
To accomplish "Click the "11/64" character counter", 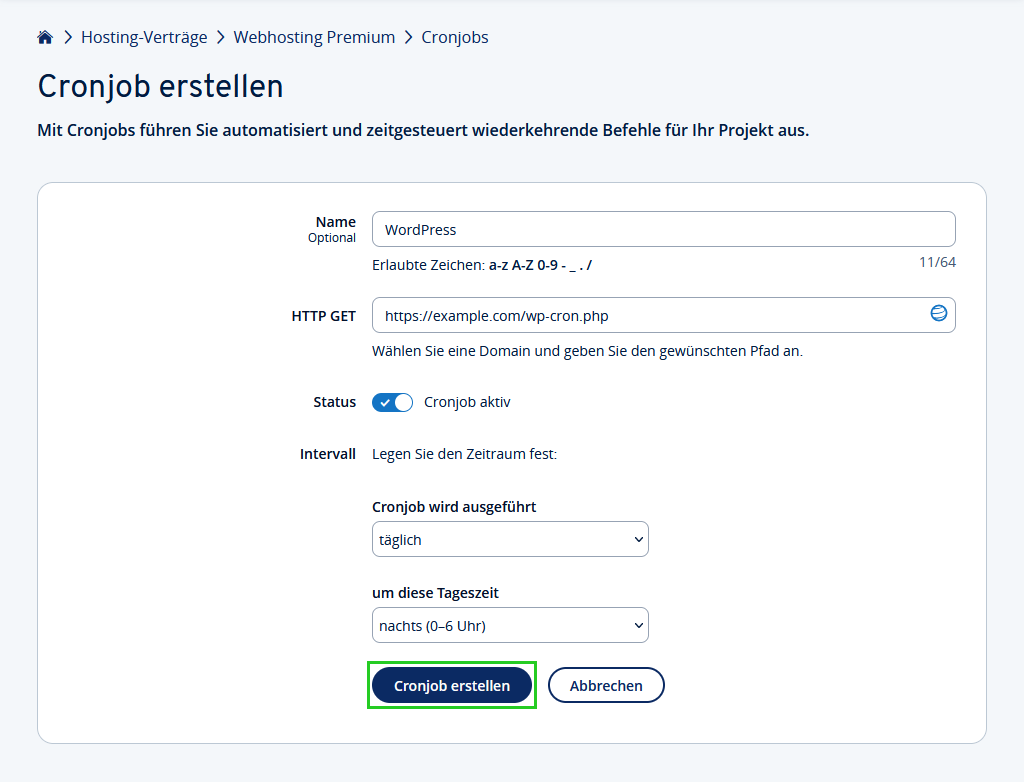I will pos(937,263).
